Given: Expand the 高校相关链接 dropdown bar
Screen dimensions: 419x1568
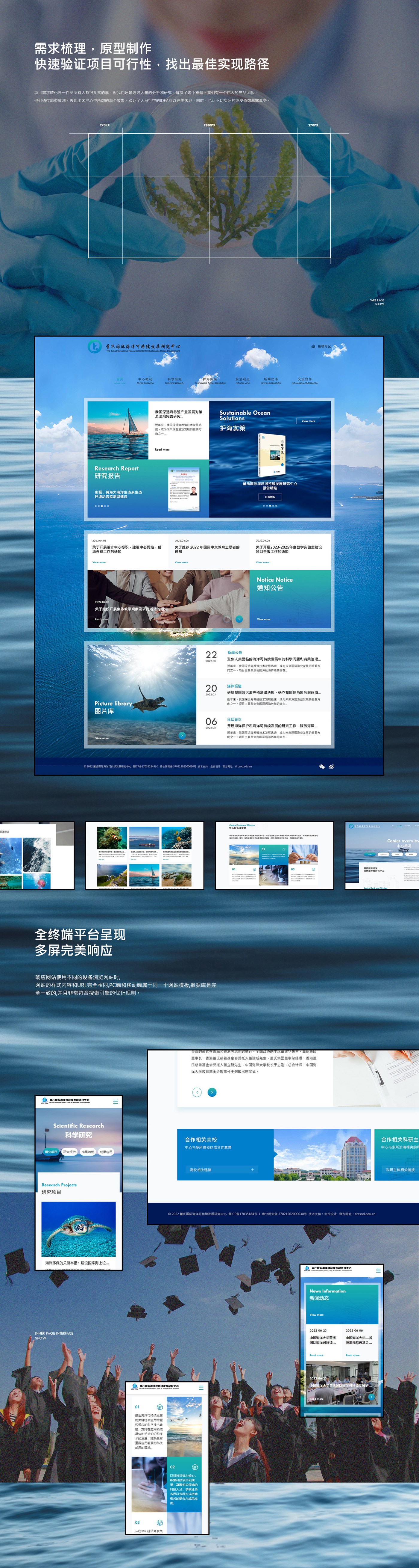Looking at the screenshot, I should tap(221, 1169).
